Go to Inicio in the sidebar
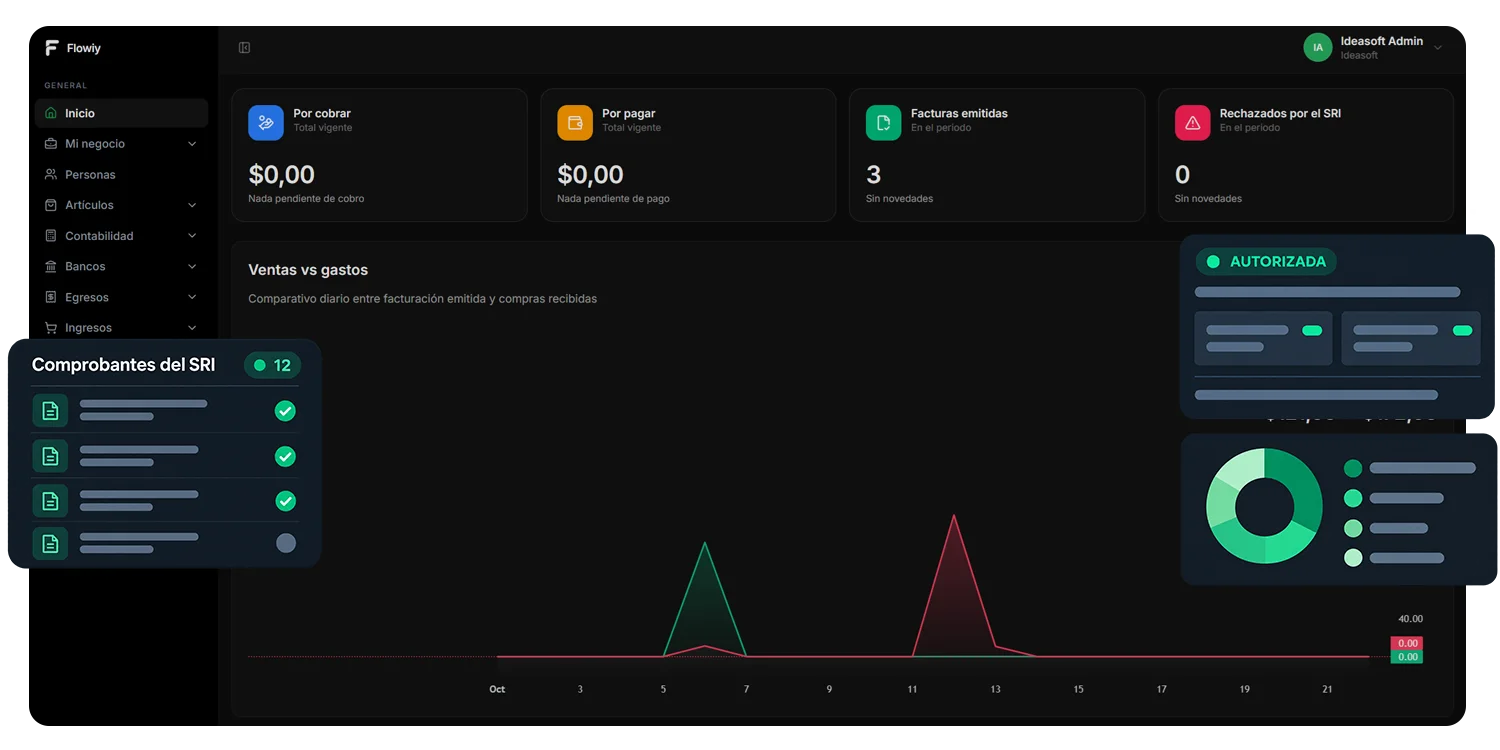Screen dimensions: 1500x750 point(121,113)
